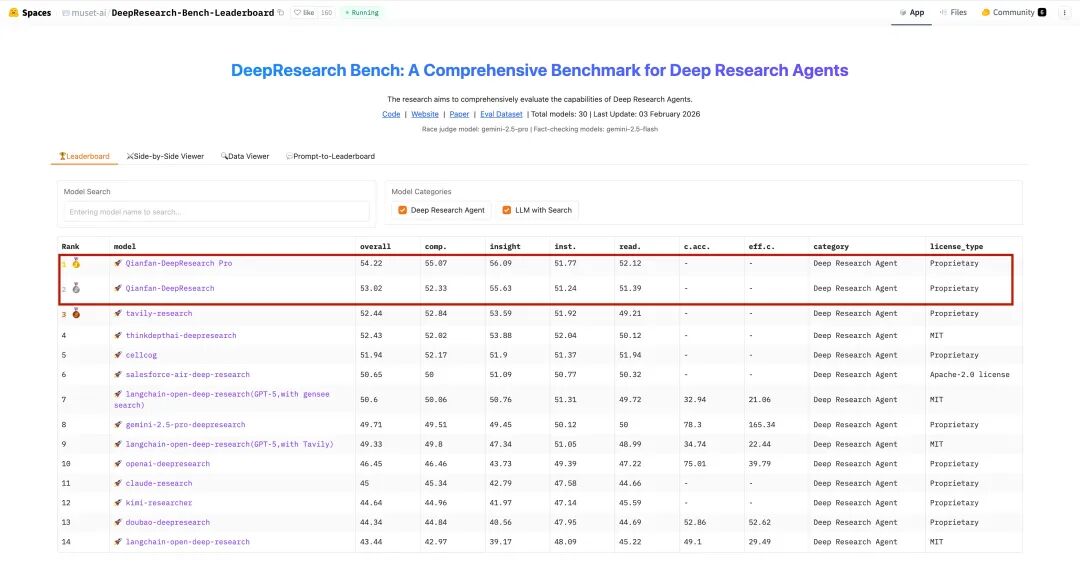
Task: Open the Data Viewer tab
Action: [246, 156]
